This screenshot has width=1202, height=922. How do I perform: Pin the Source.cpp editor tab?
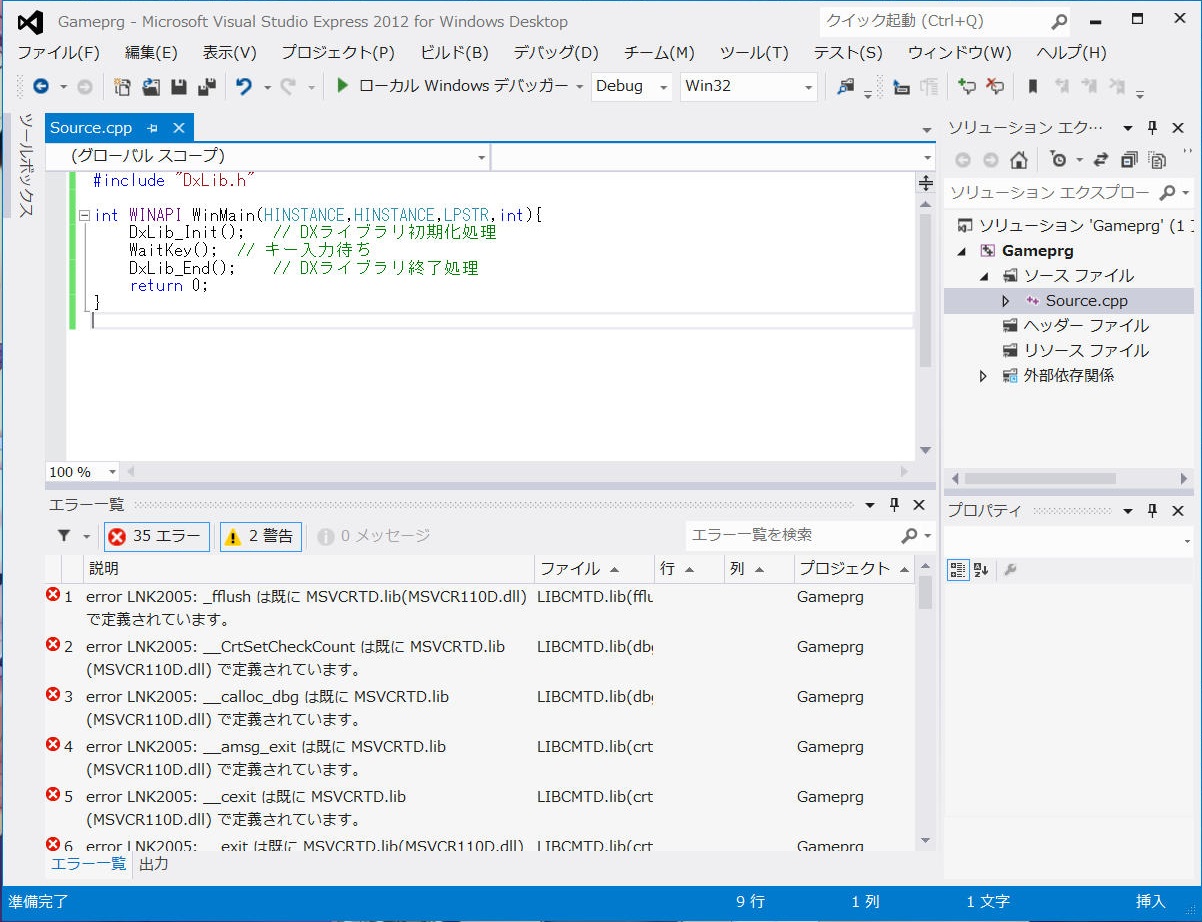[x=153, y=128]
